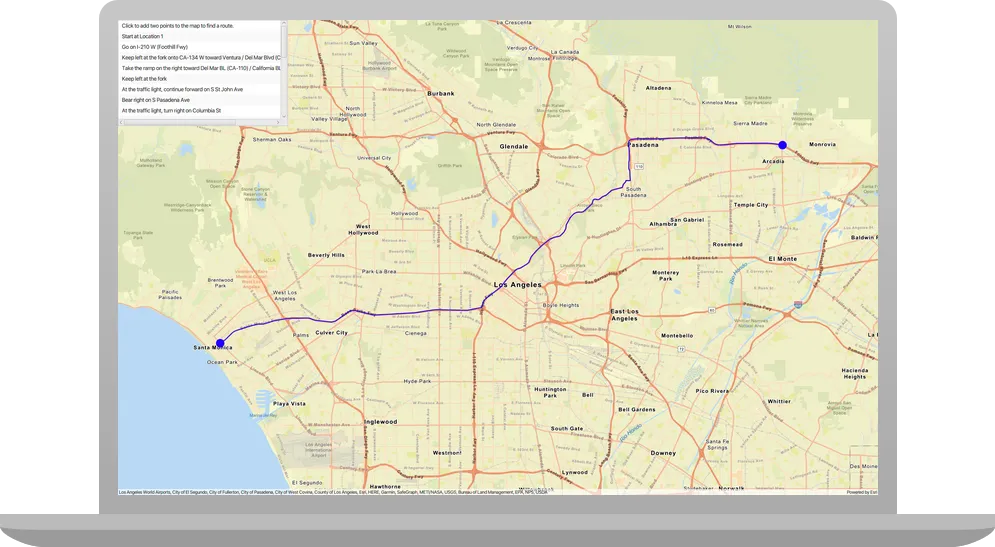Click the map data attribution text at bottom
995x547 pixels.
(333, 492)
